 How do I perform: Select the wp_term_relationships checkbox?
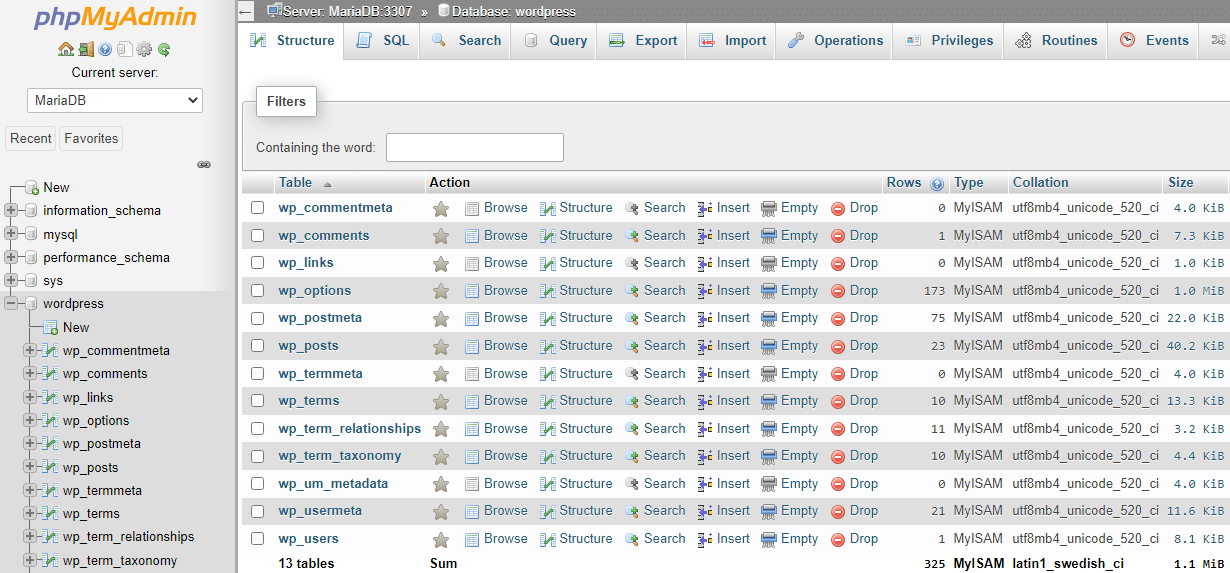[x=258, y=429]
